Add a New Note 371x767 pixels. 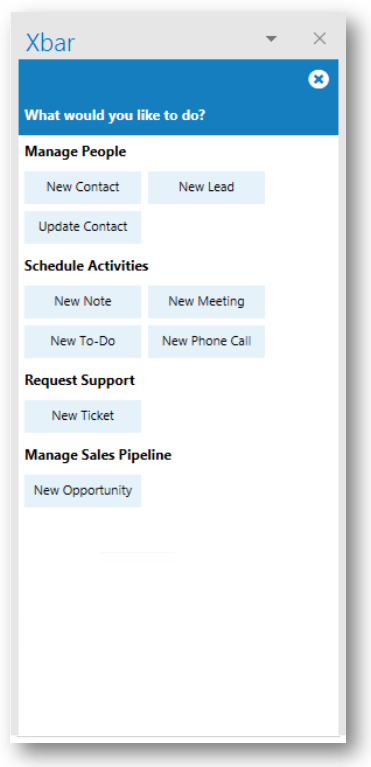(x=83, y=302)
